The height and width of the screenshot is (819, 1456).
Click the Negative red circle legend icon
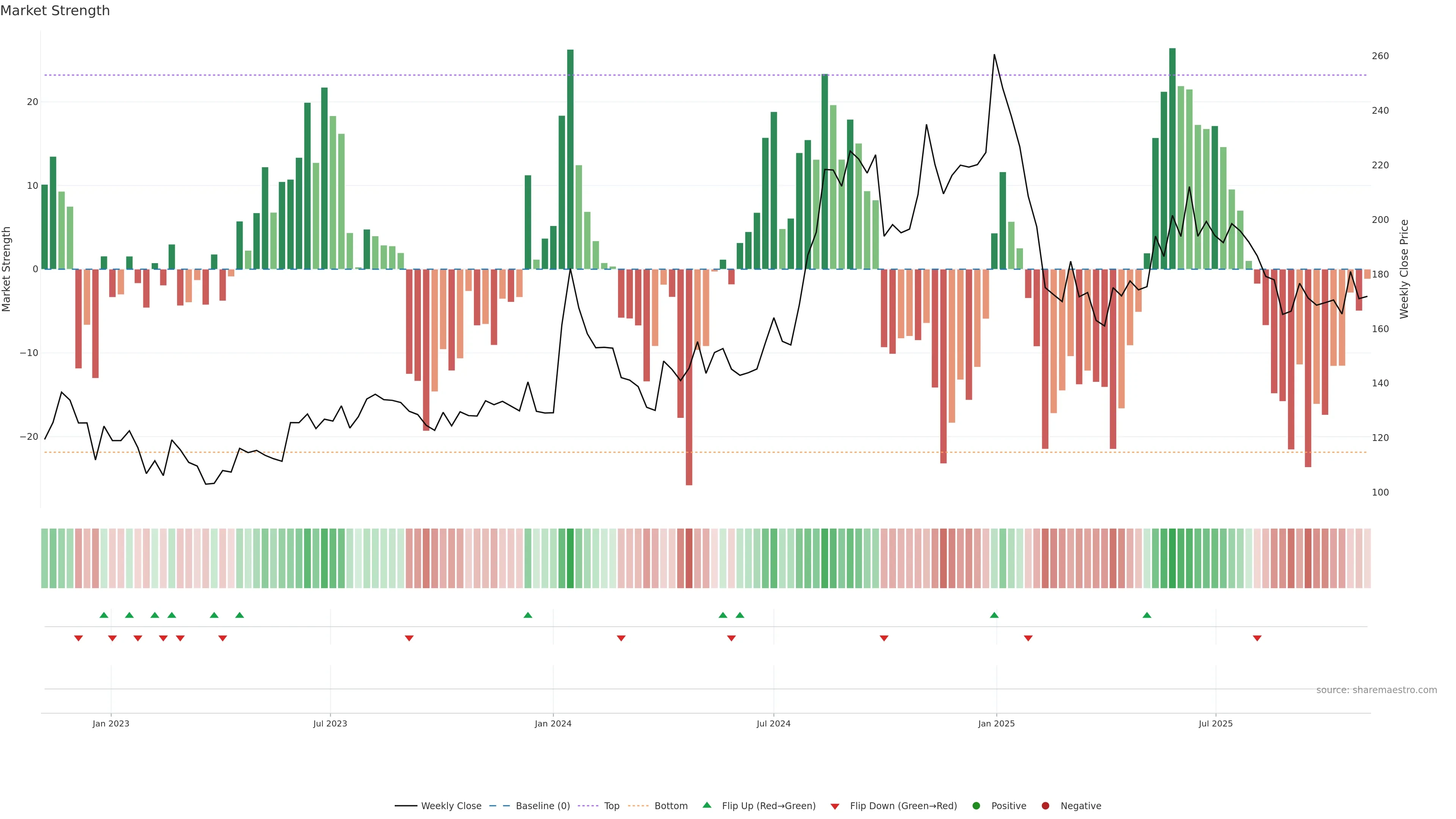point(1045,806)
